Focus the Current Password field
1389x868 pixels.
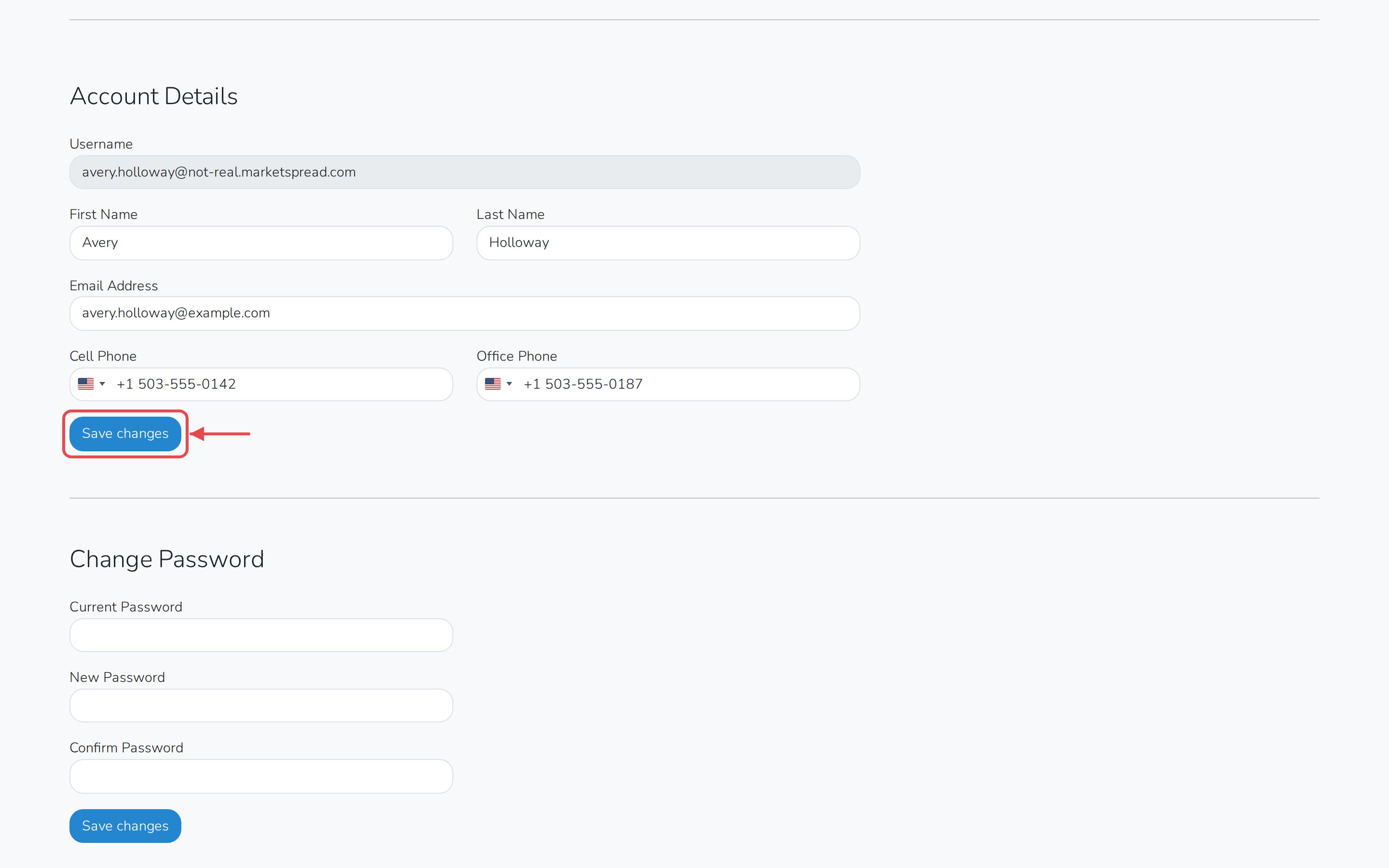click(x=261, y=635)
